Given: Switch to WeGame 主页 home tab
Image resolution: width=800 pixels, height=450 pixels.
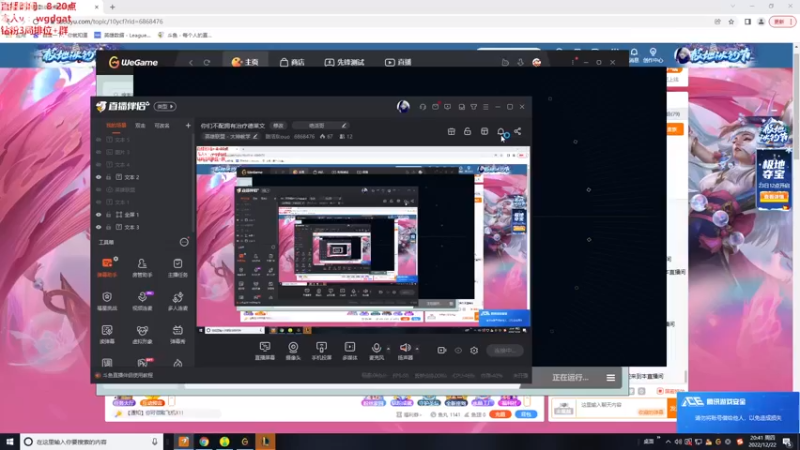Looking at the screenshot, I should pos(245,62).
